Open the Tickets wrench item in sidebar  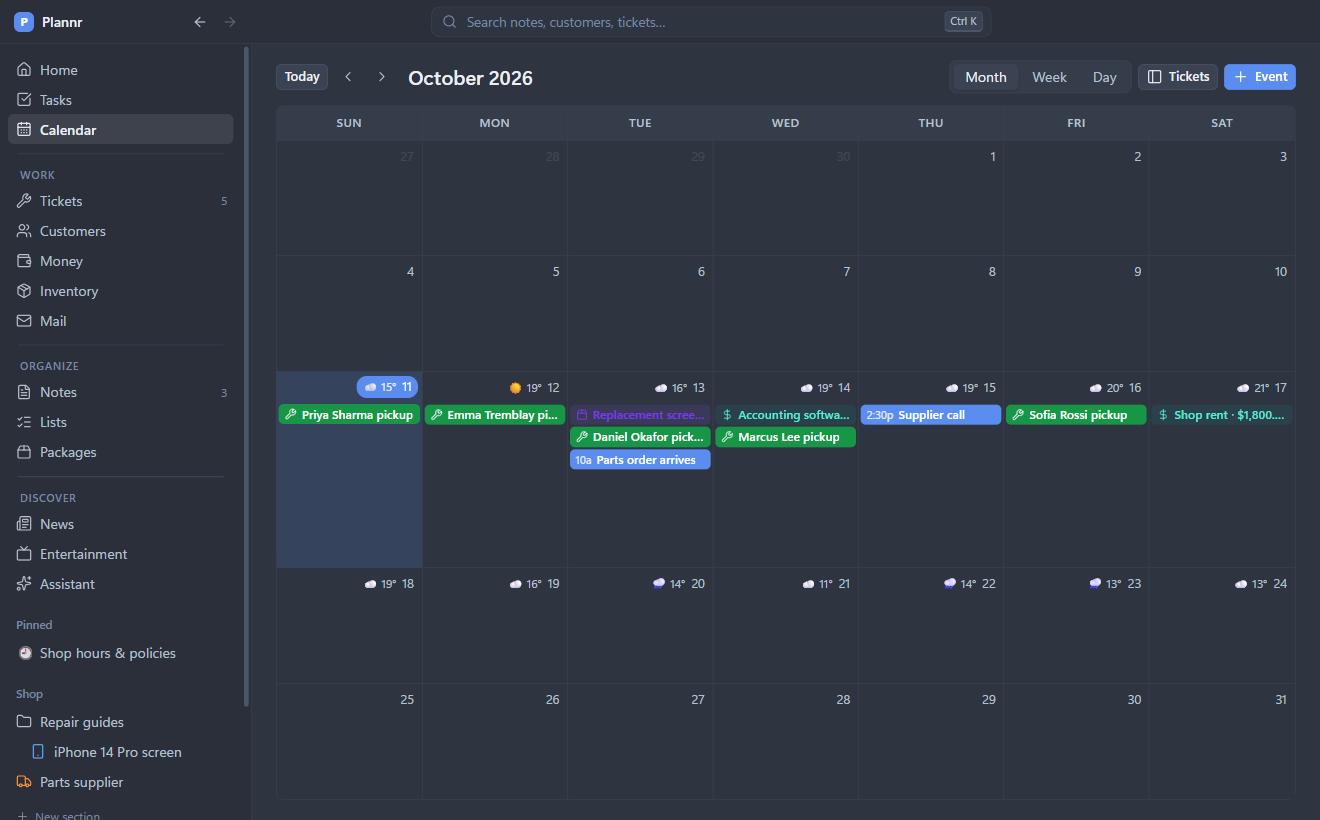click(x=121, y=201)
